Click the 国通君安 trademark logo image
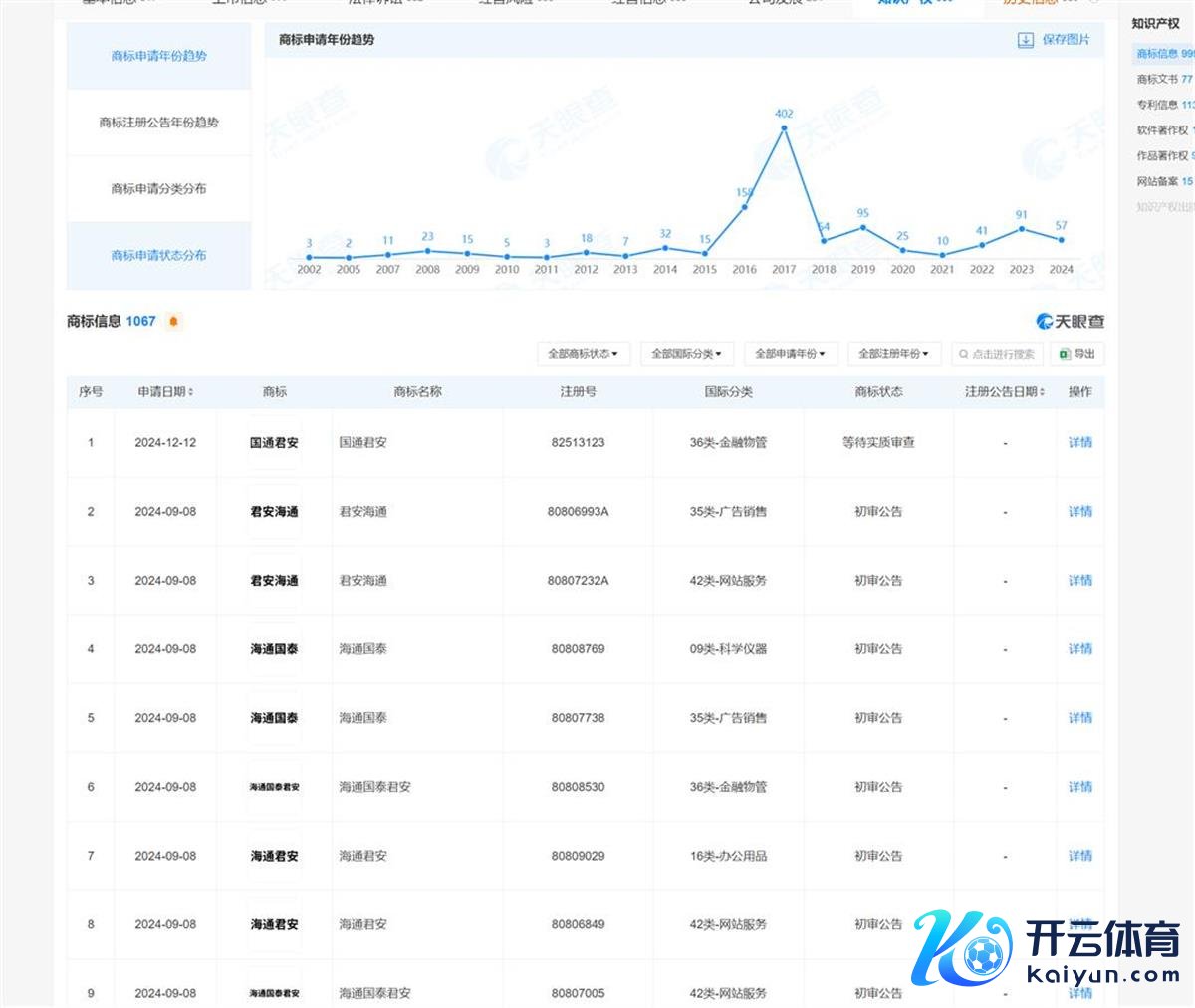The image size is (1195, 1008). click(x=274, y=443)
